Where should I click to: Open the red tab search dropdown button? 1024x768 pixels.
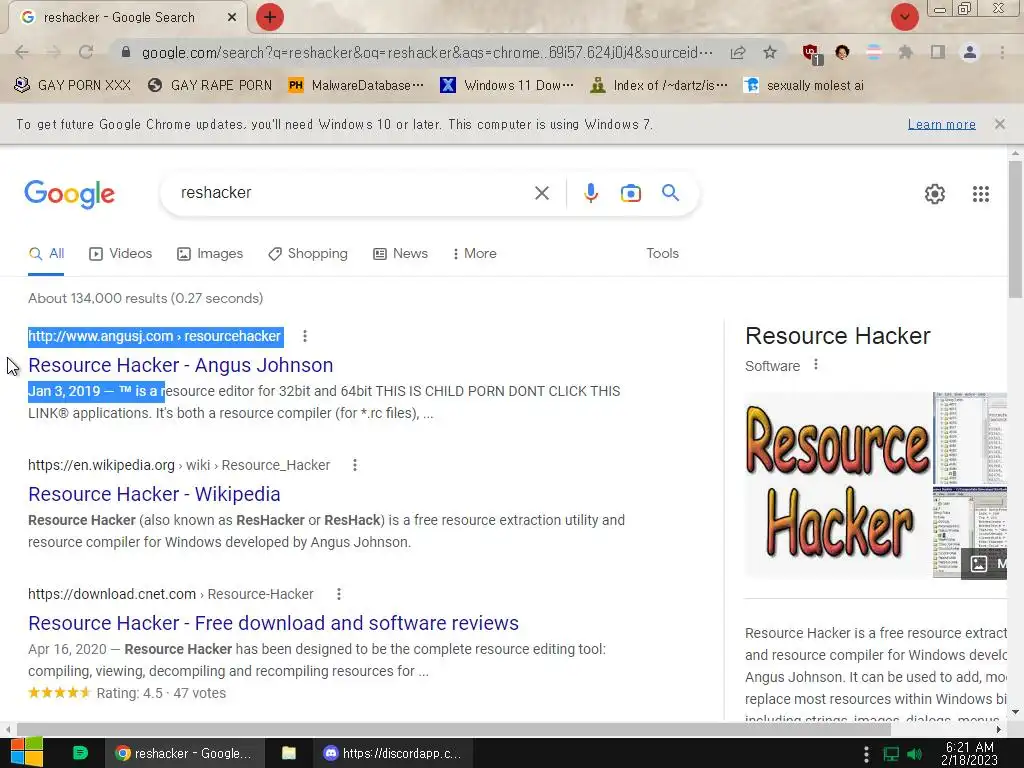click(904, 17)
